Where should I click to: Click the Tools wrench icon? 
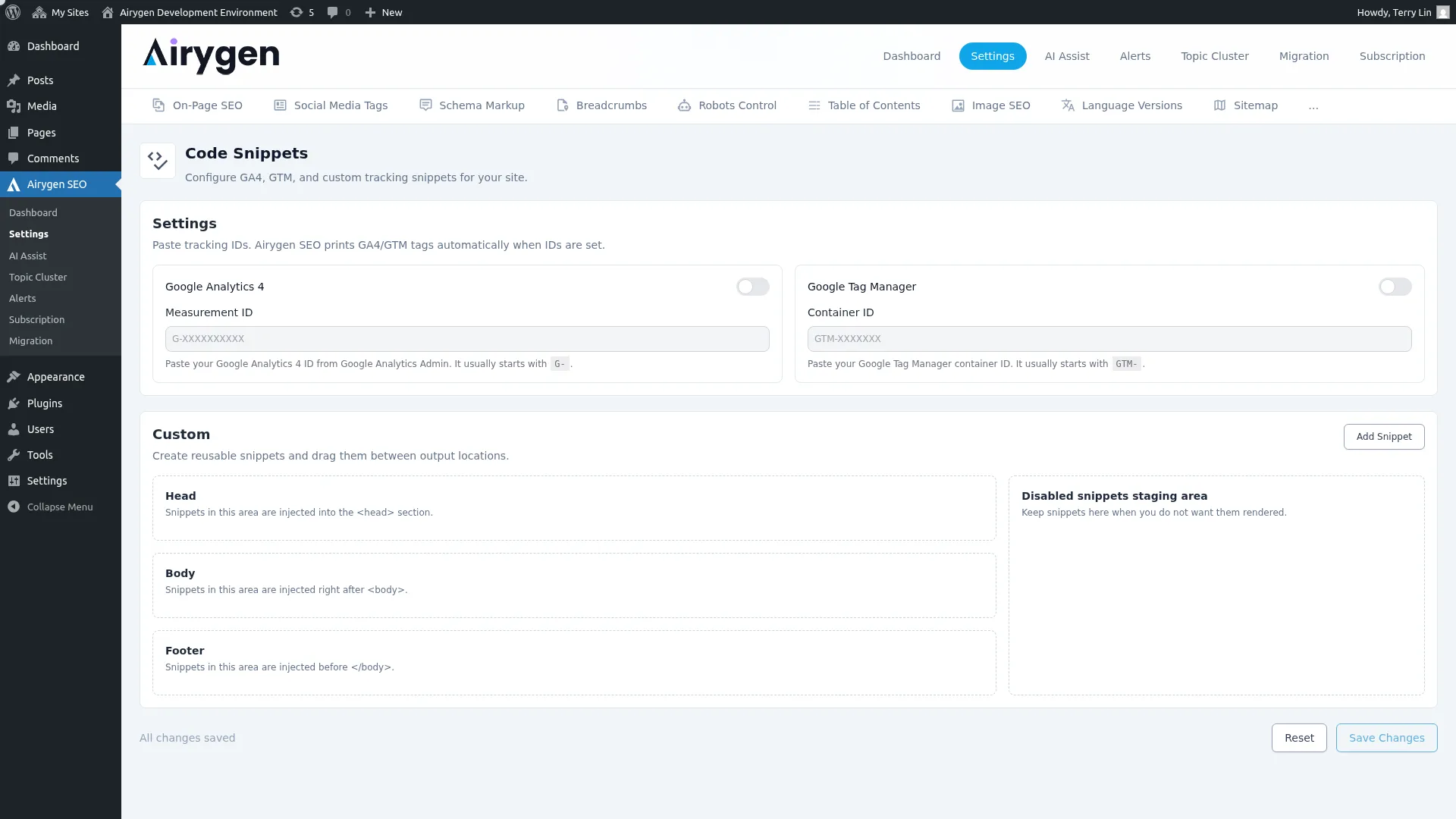tap(14, 455)
